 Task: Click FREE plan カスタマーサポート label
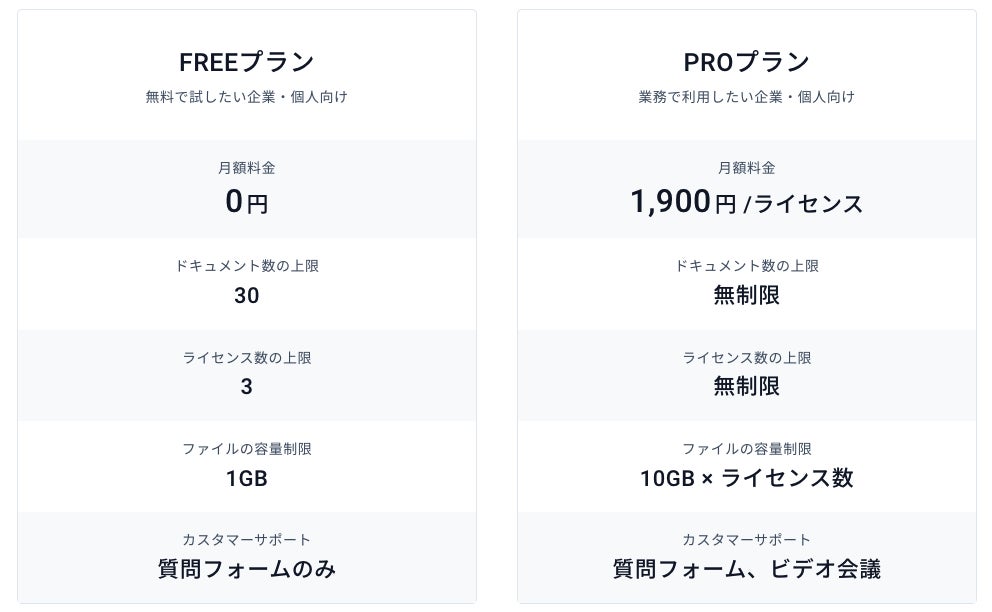[x=247, y=540]
